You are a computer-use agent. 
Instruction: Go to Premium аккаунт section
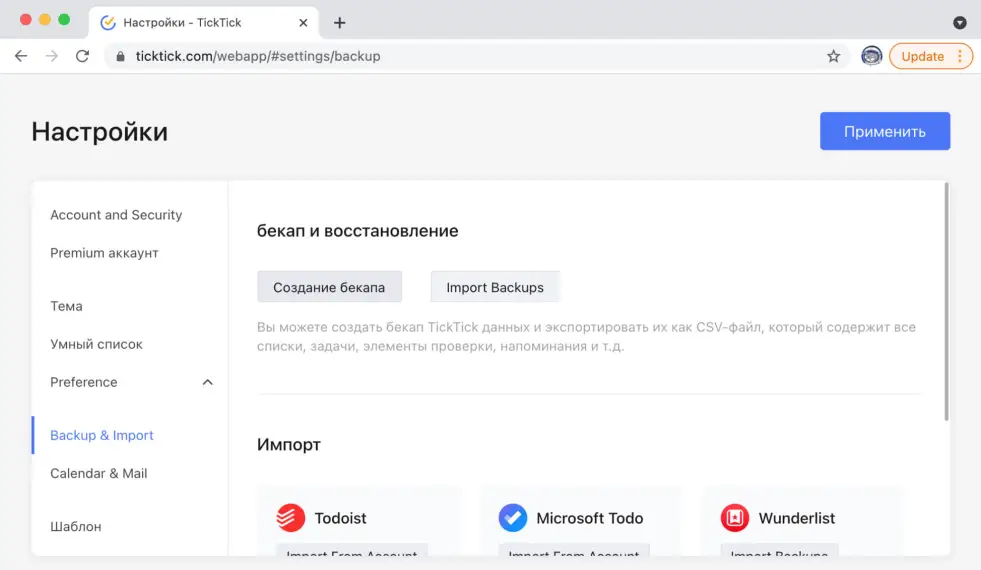coord(104,253)
